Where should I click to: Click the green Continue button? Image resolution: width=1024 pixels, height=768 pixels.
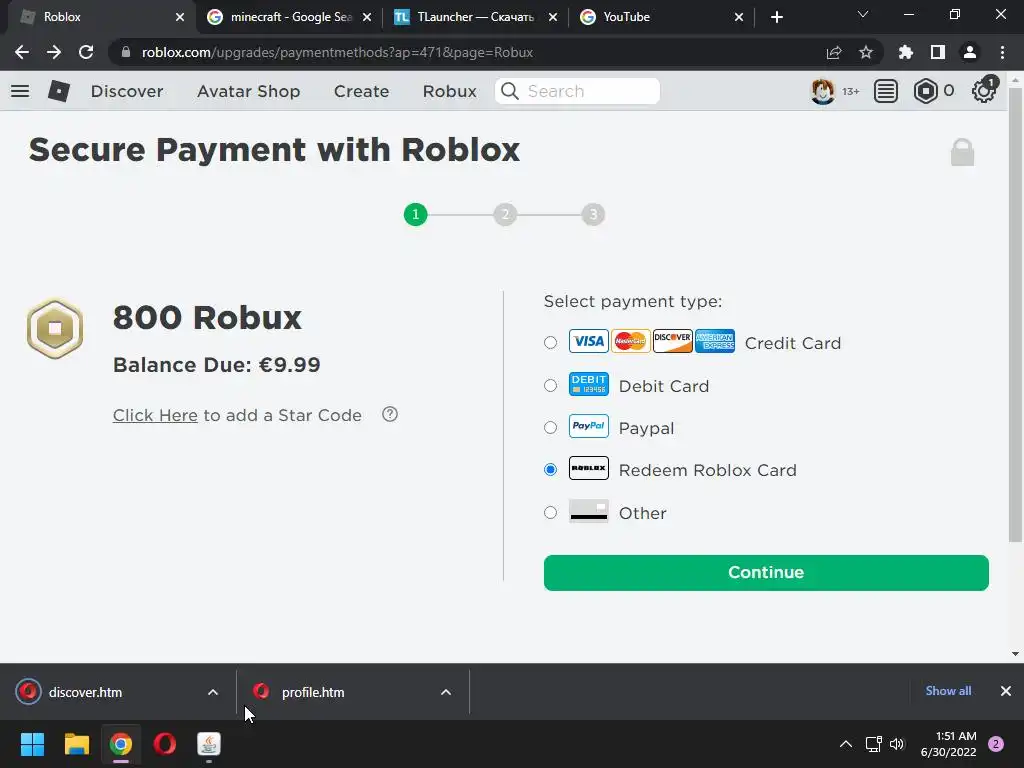click(766, 573)
